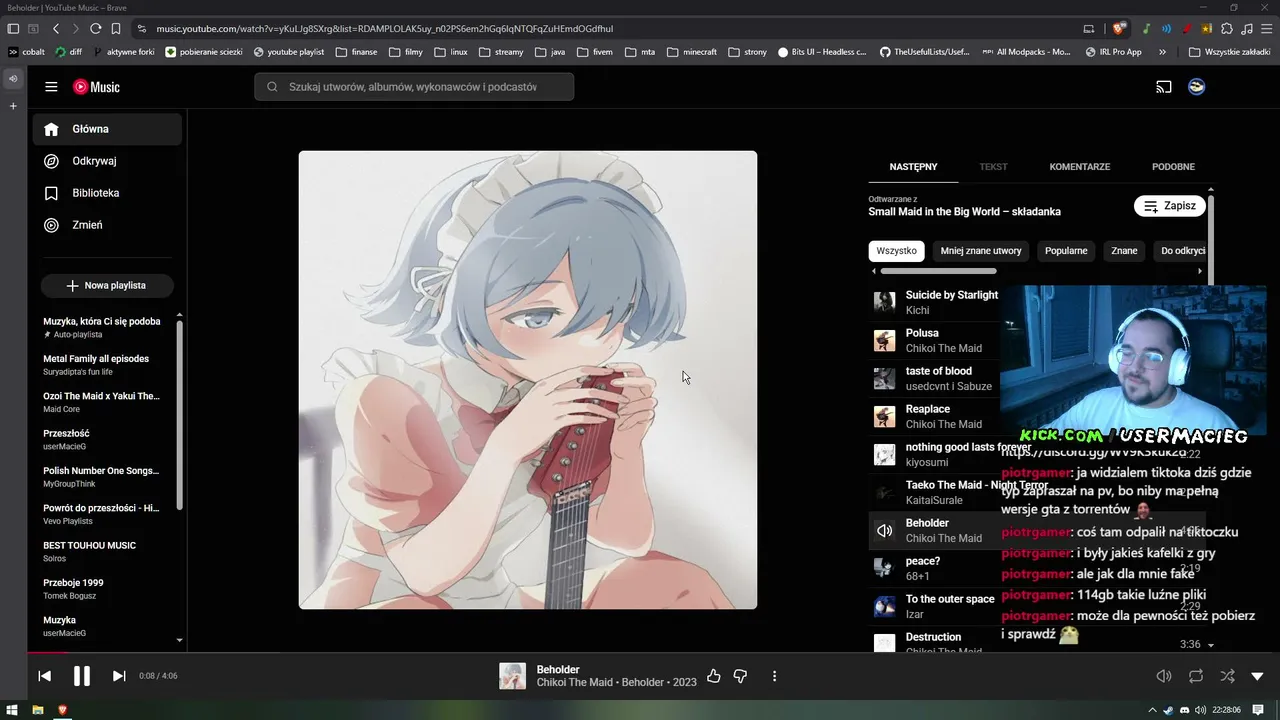This screenshot has width=1280, height=720.
Task: Collapse the player page with the down arrow
Action: tap(1258, 676)
